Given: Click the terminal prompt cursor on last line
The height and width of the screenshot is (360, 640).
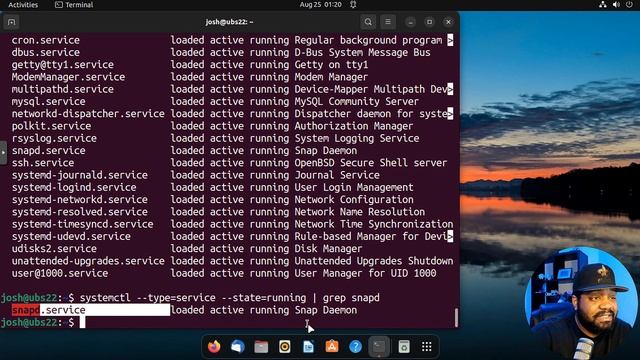Looking at the screenshot, I should (82, 322).
